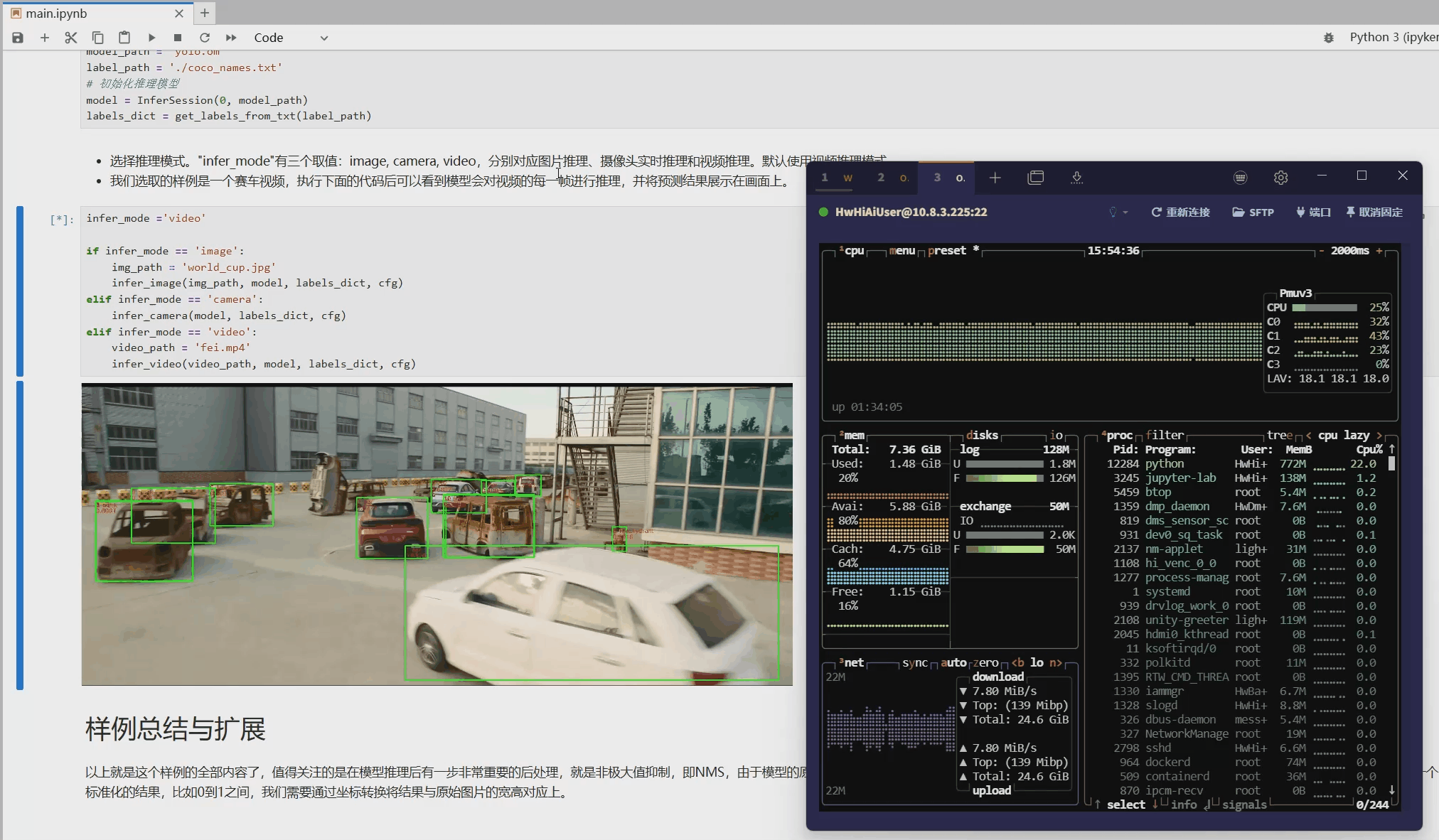The height and width of the screenshot is (840, 1439).
Task: Interrupt the kernel with the stop icon
Action: 178,38
